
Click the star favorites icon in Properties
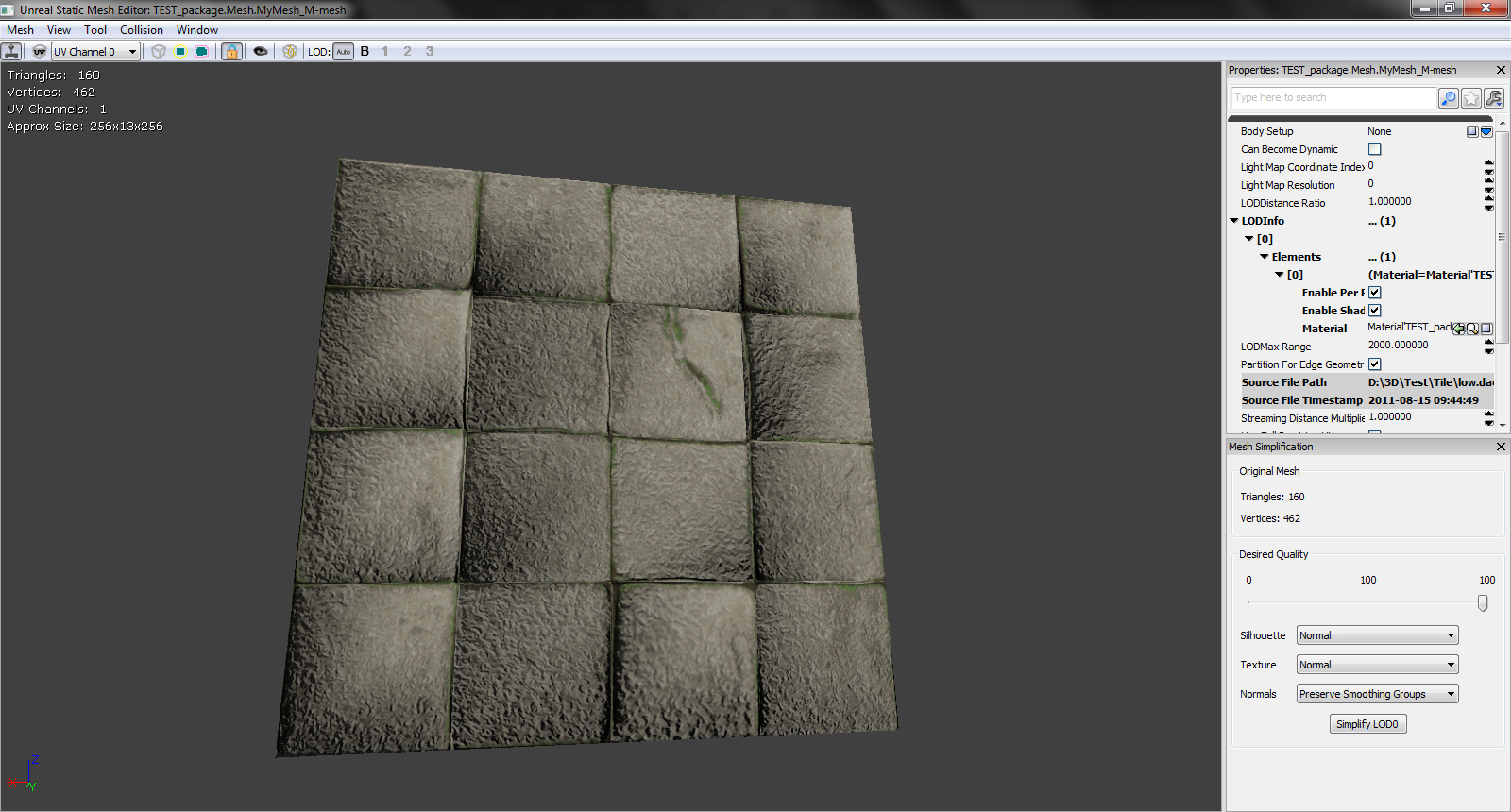[1470, 98]
